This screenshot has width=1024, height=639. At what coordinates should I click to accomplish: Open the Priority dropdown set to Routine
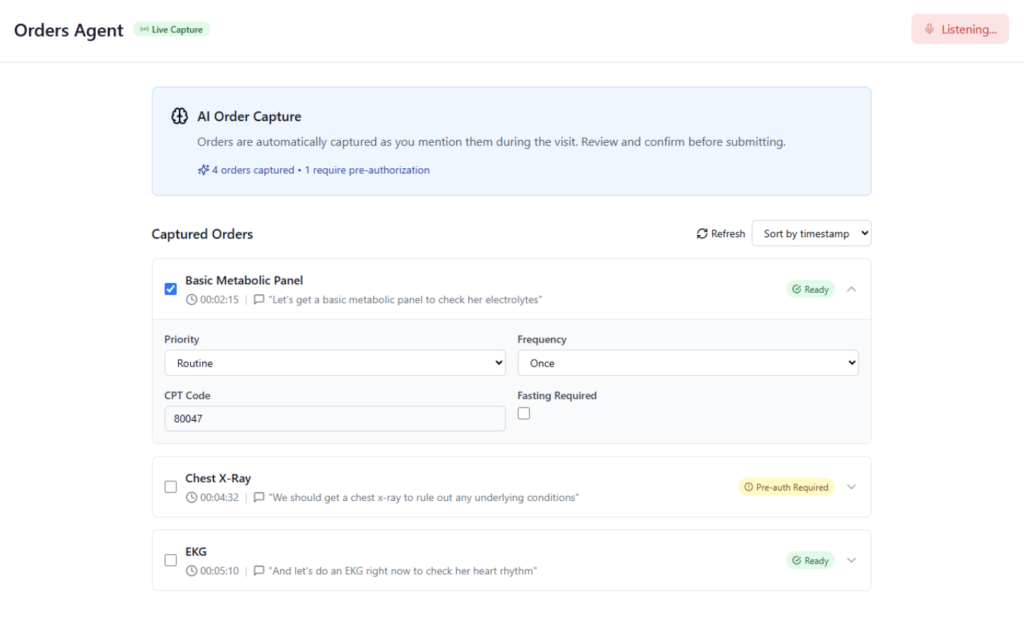[x=335, y=363]
